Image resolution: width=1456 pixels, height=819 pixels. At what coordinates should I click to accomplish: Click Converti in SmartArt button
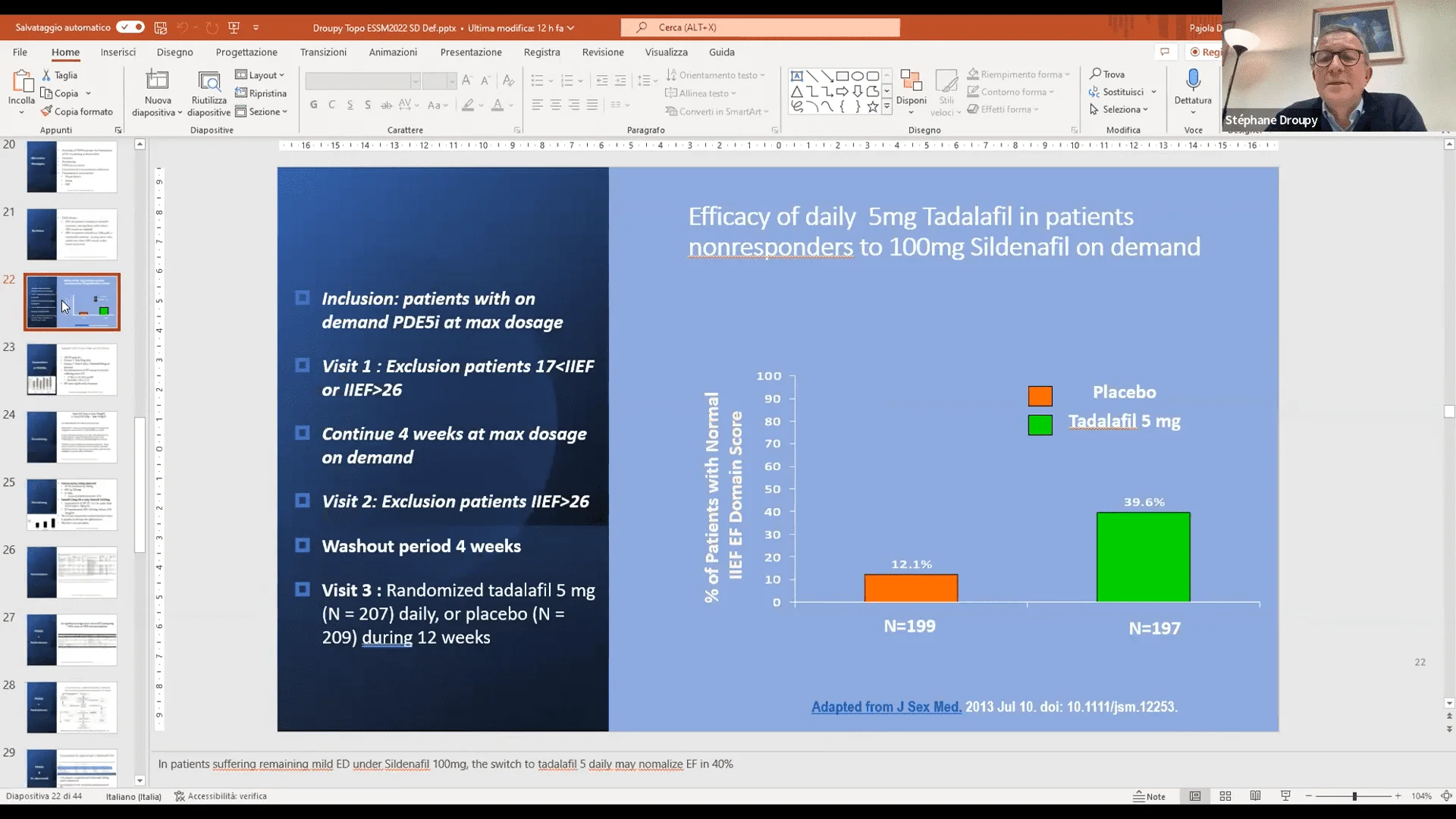tap(717, 111)
